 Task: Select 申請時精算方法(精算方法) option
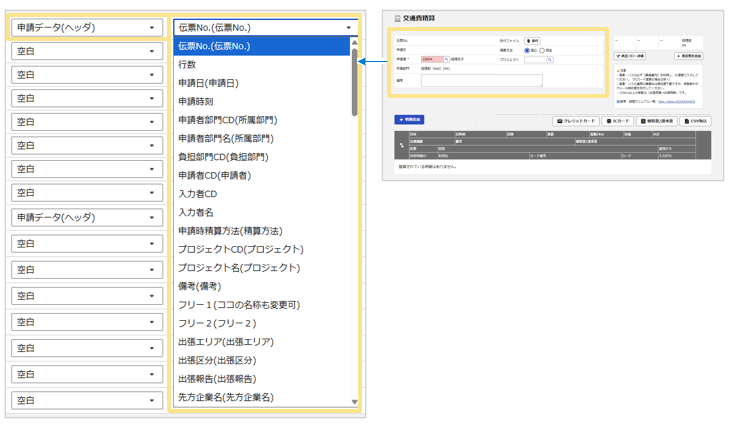(262, 231)
